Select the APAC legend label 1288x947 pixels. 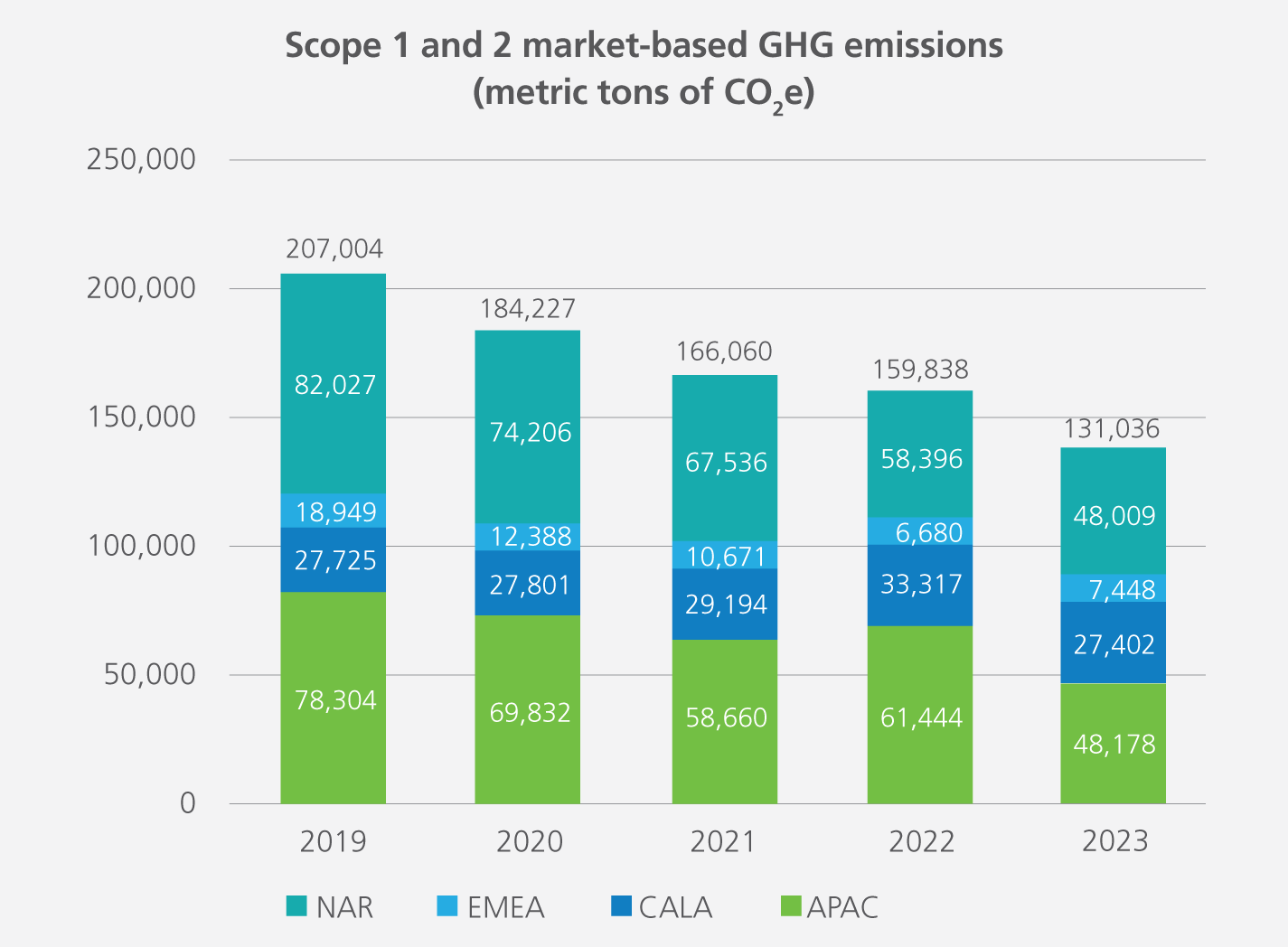click(x=842, y=907)
